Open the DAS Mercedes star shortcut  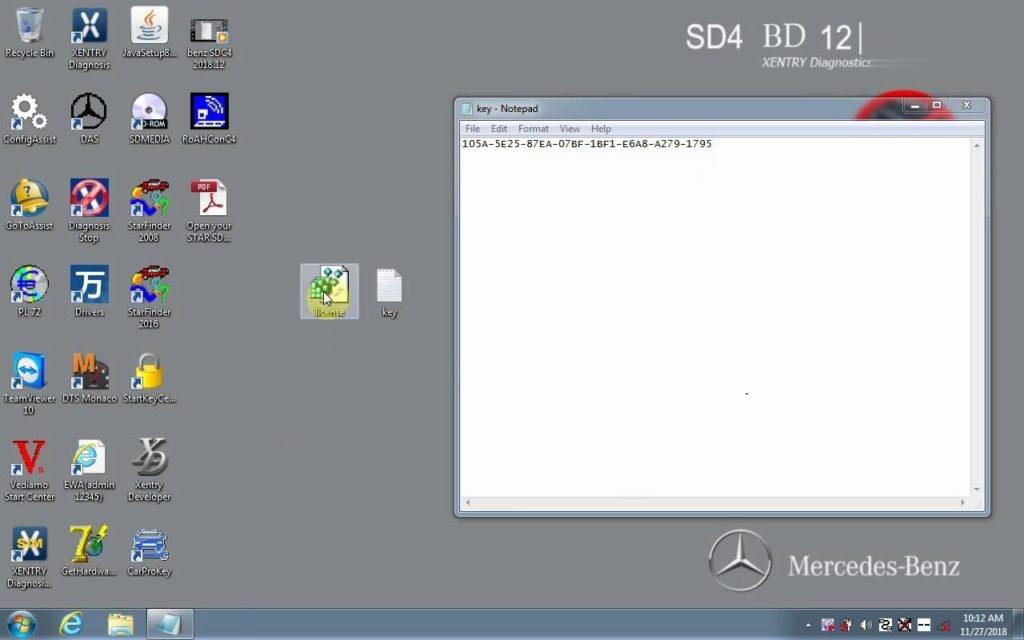pyautogui.click(x=89, y=119)
